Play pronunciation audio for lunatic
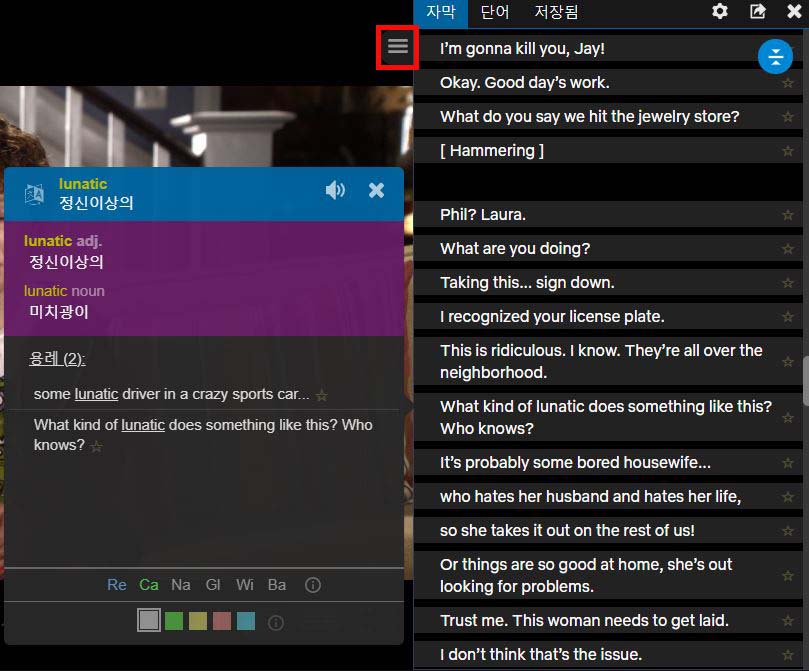This screenshot has width=809, height=671. 335,190
